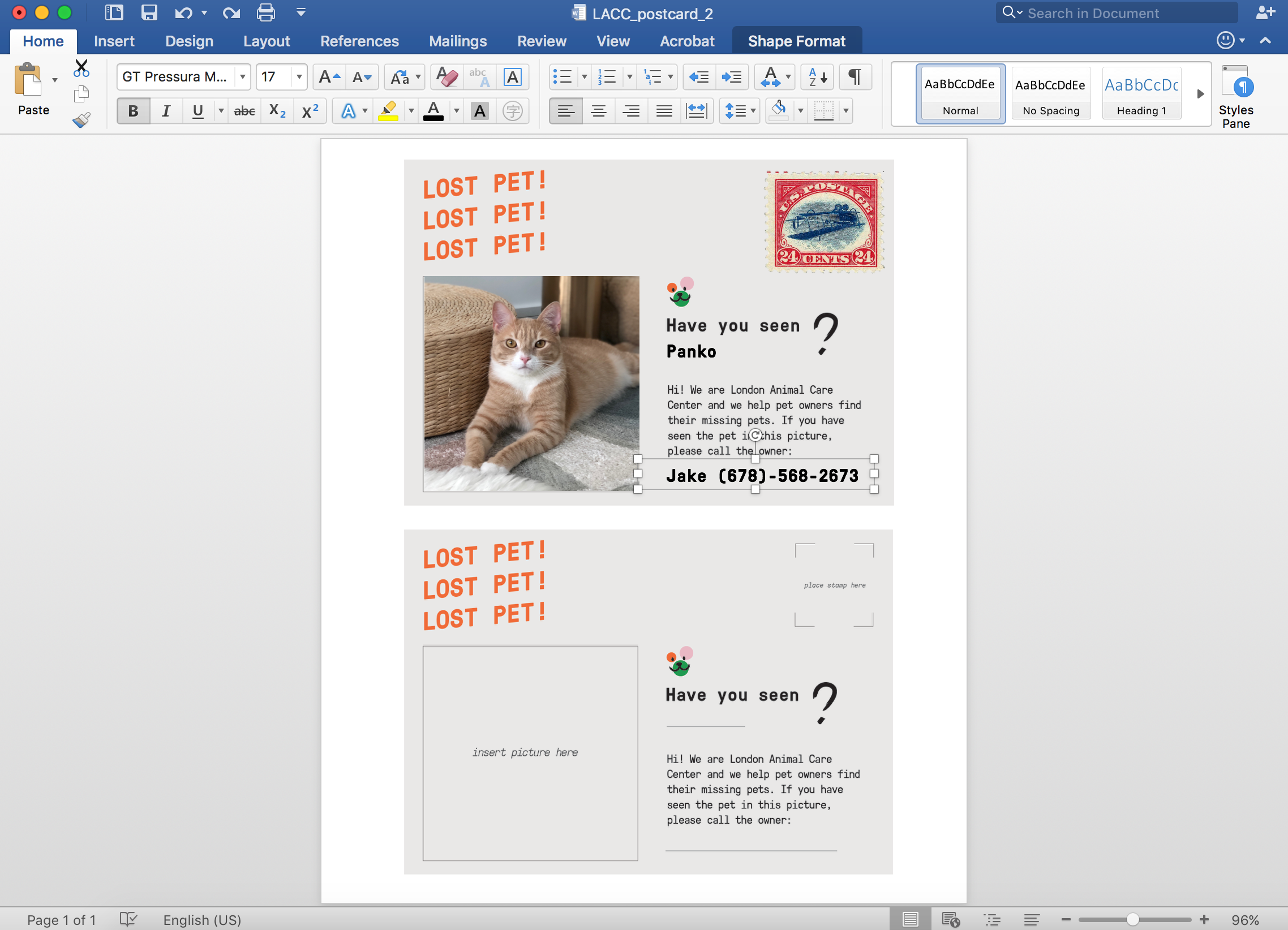
Task: Go to the Mailings tab
Action: 458,41
